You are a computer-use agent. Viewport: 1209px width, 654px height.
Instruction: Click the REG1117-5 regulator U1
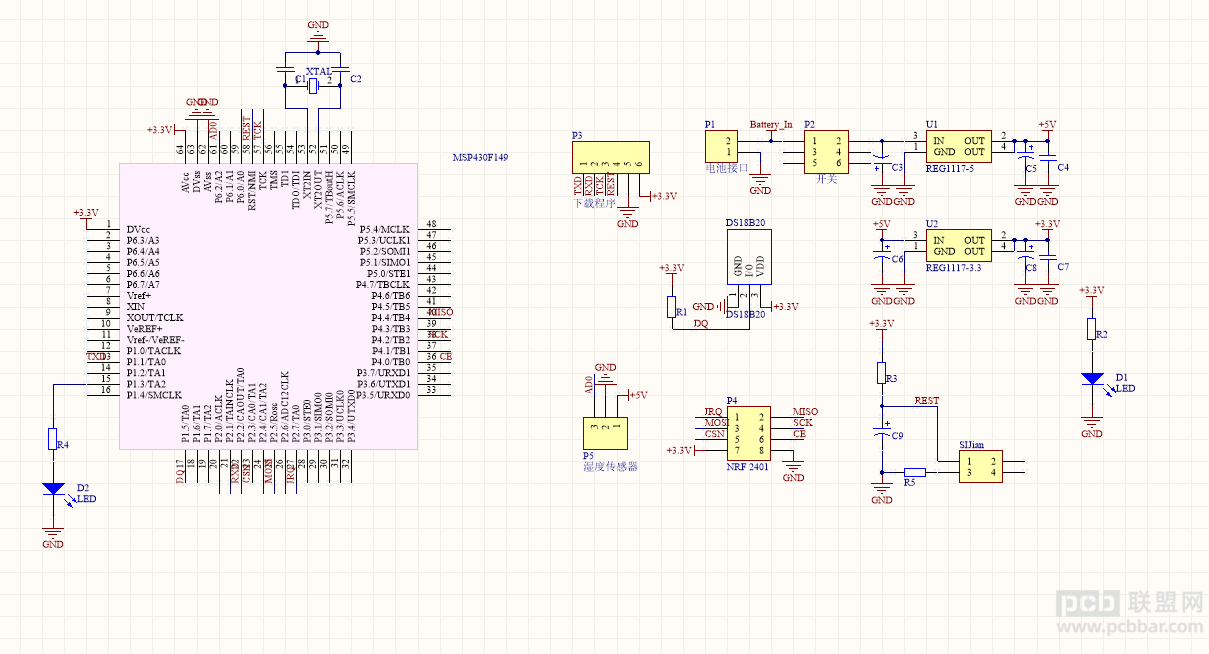point(957,147)
